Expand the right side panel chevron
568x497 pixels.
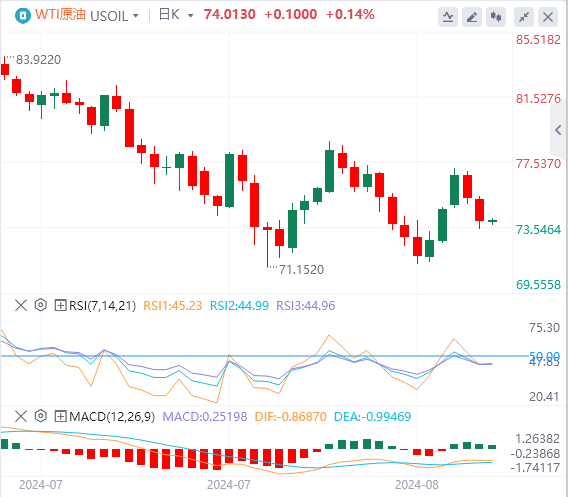(559, 130)
